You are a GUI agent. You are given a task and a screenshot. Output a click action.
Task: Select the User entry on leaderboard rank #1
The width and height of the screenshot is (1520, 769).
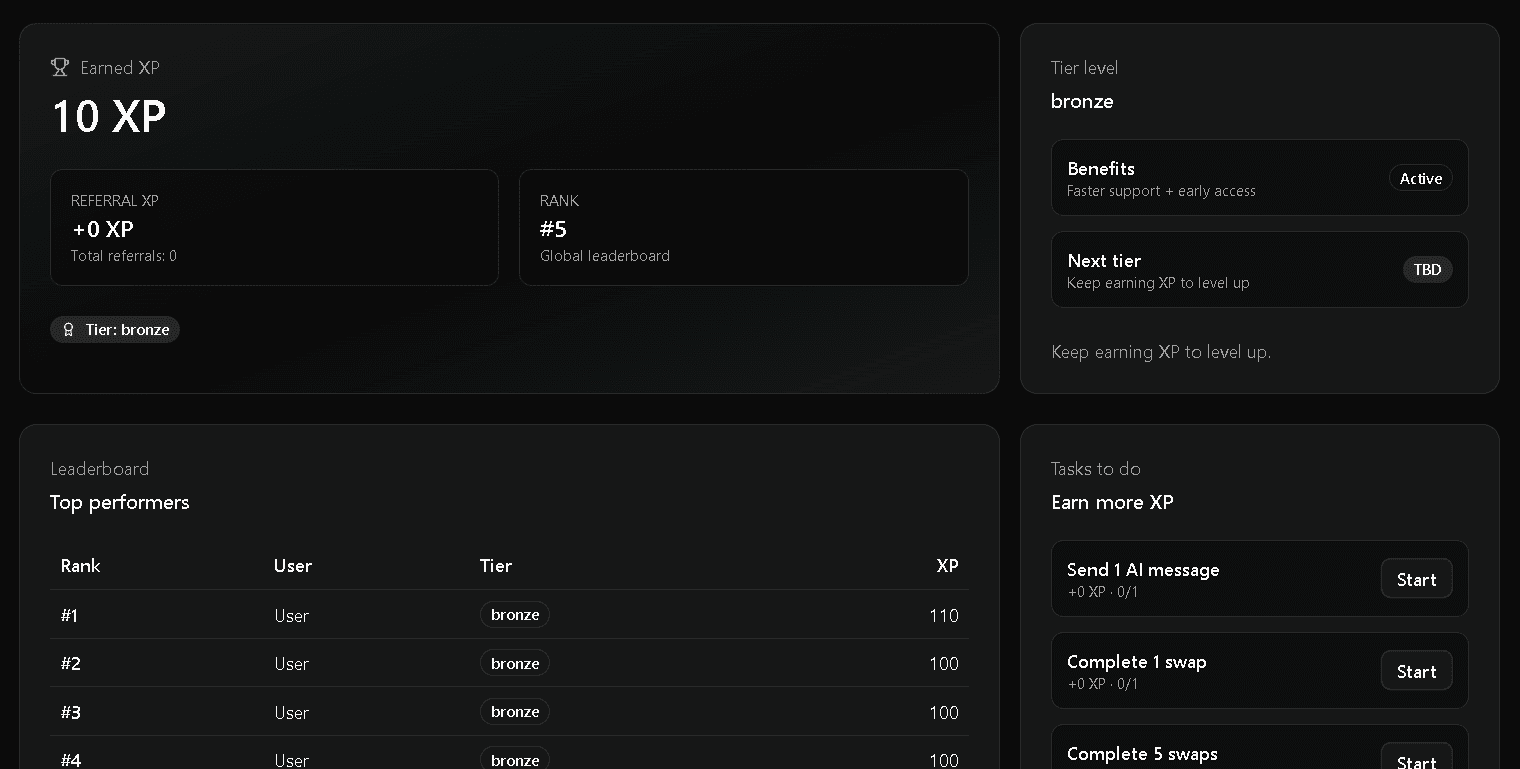coord(291,615)
